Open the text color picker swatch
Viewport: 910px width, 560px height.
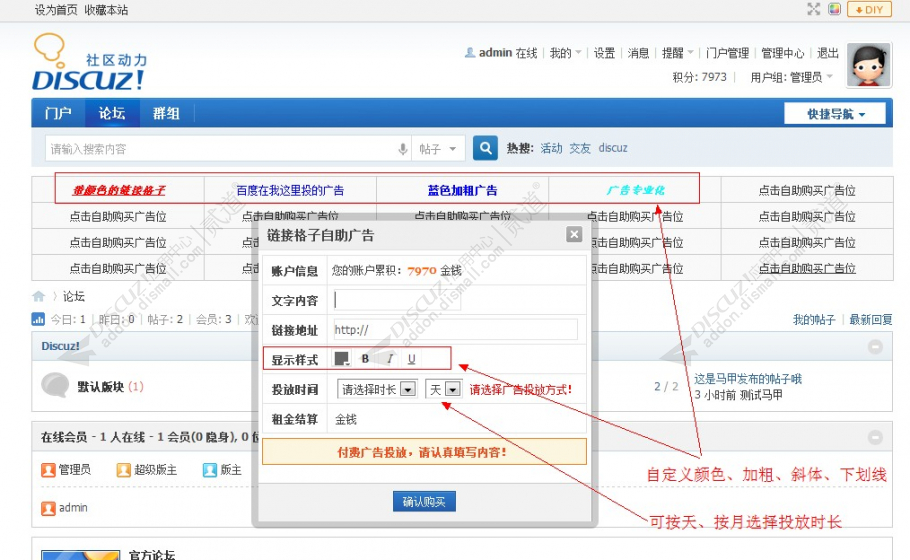342,359
